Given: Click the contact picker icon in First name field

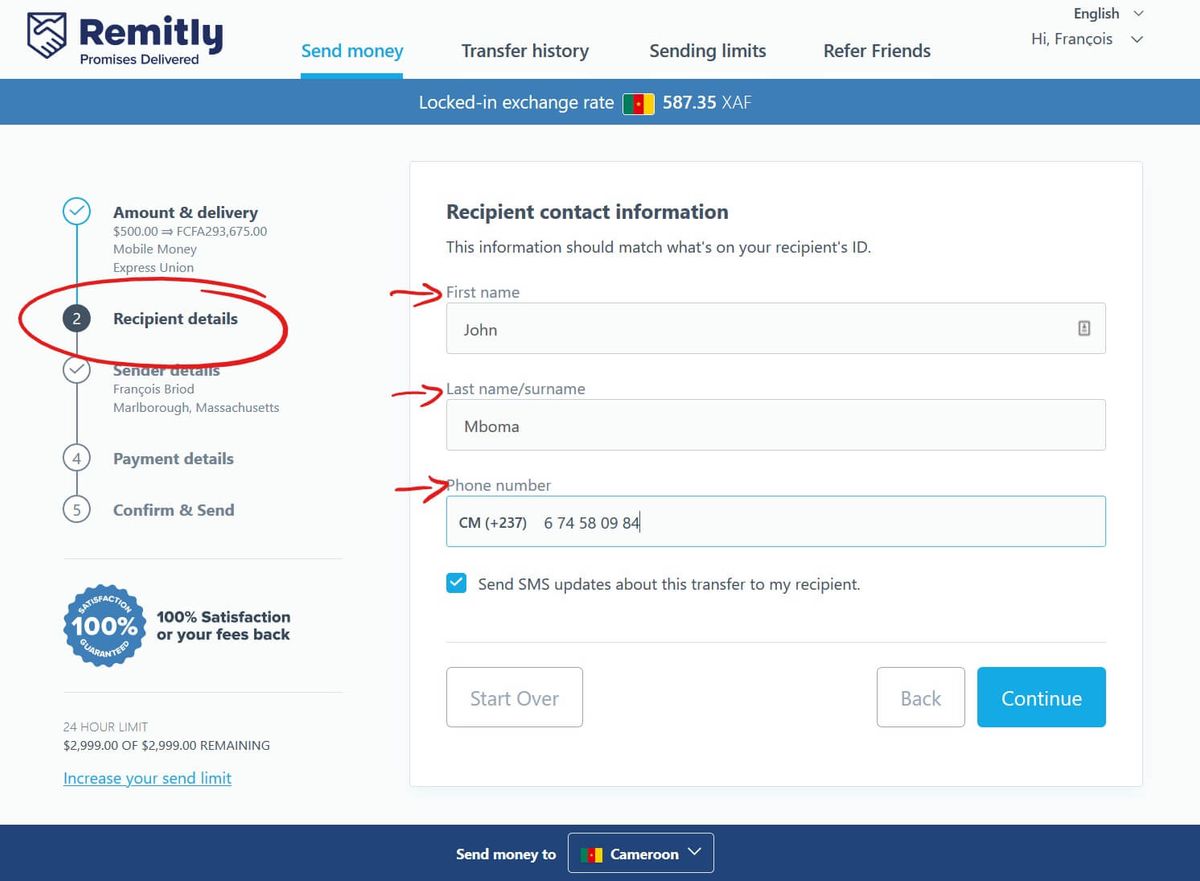Looking at the screenshot, I should pos(1084,327).
